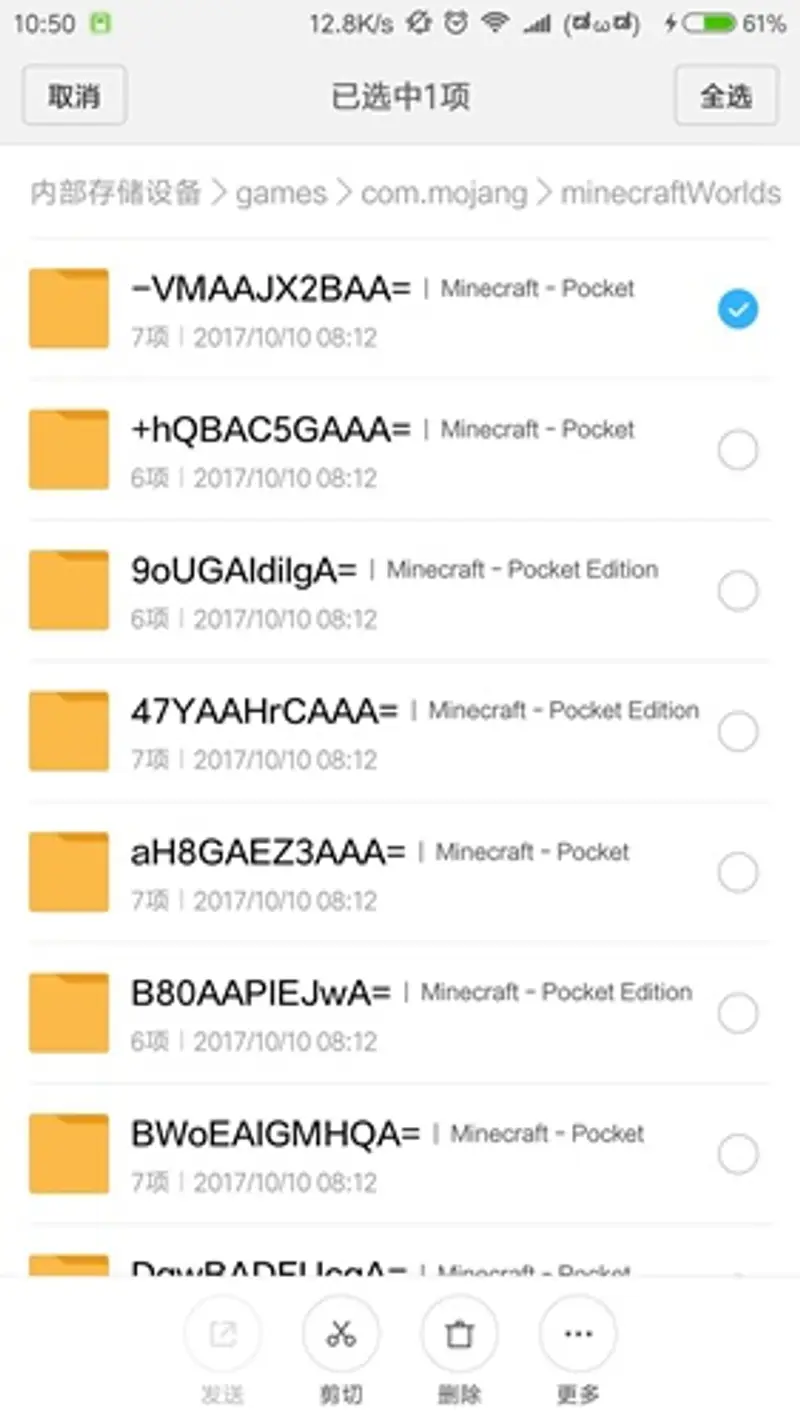
Task: Tap the delete (删除) trash icon
Action: click(x=459, y=1334)
